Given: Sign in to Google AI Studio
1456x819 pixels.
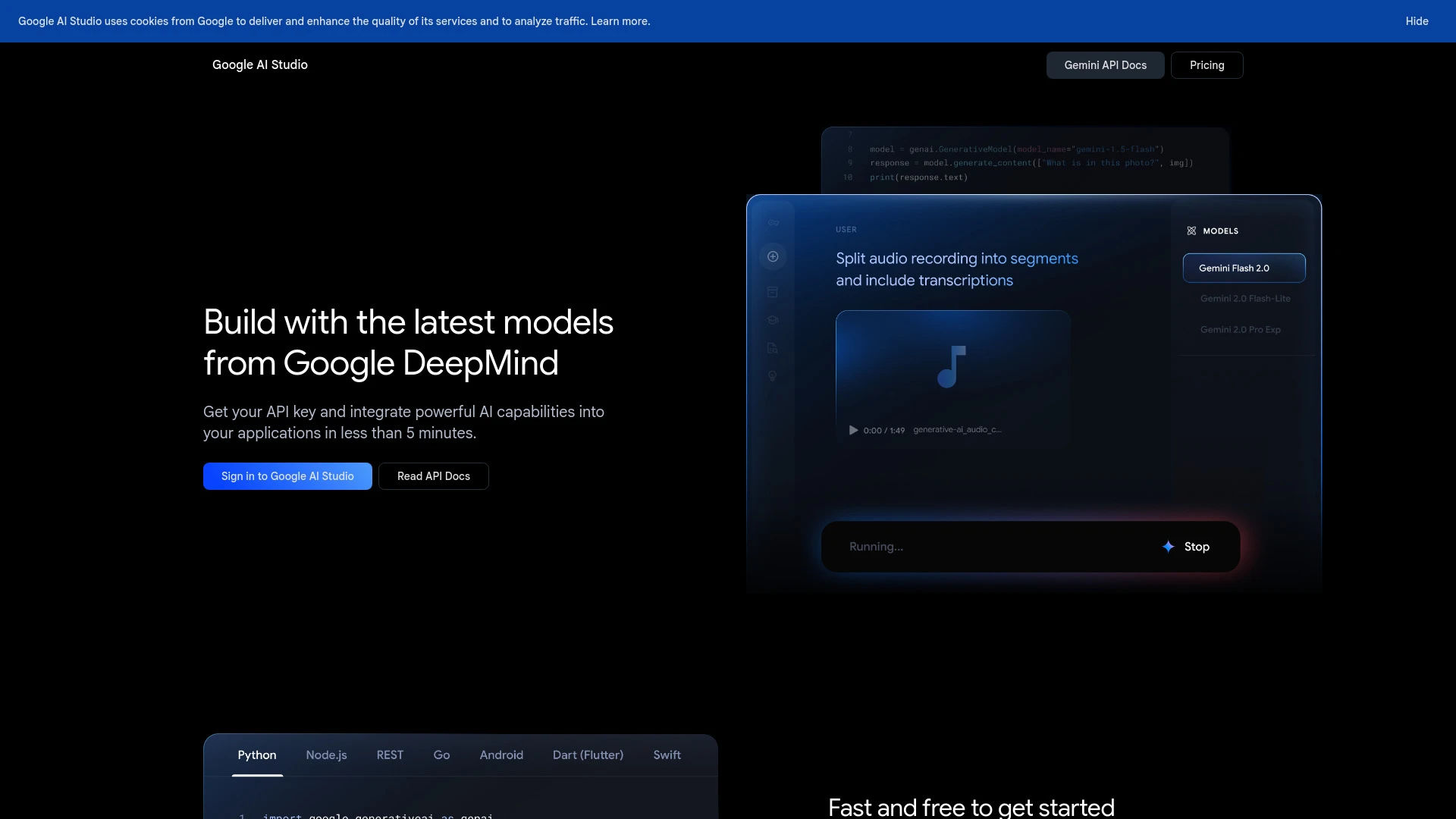Looking at the screenshot, I should tap(287, 476).
